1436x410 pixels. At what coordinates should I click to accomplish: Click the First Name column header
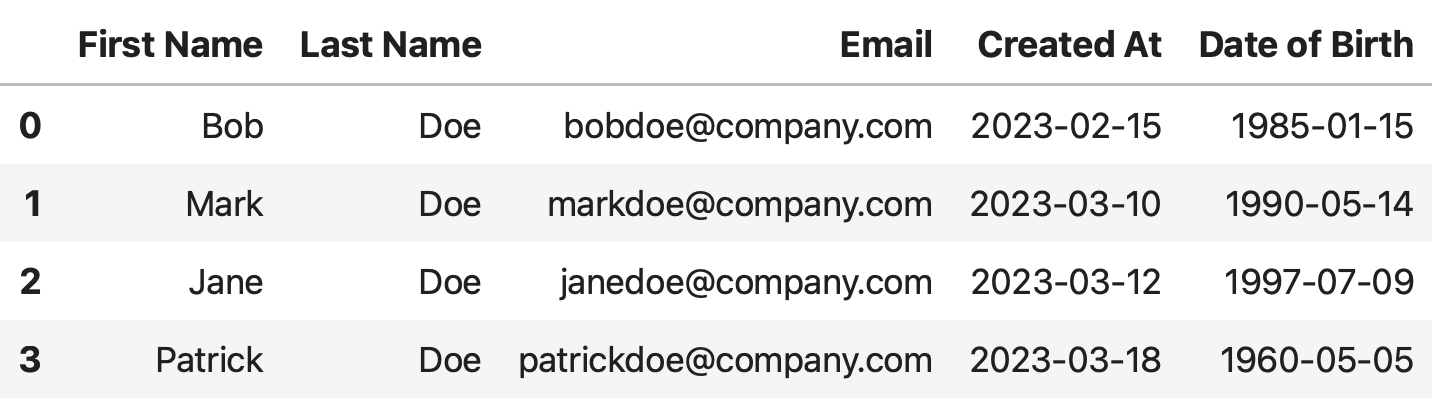(170, 44)
